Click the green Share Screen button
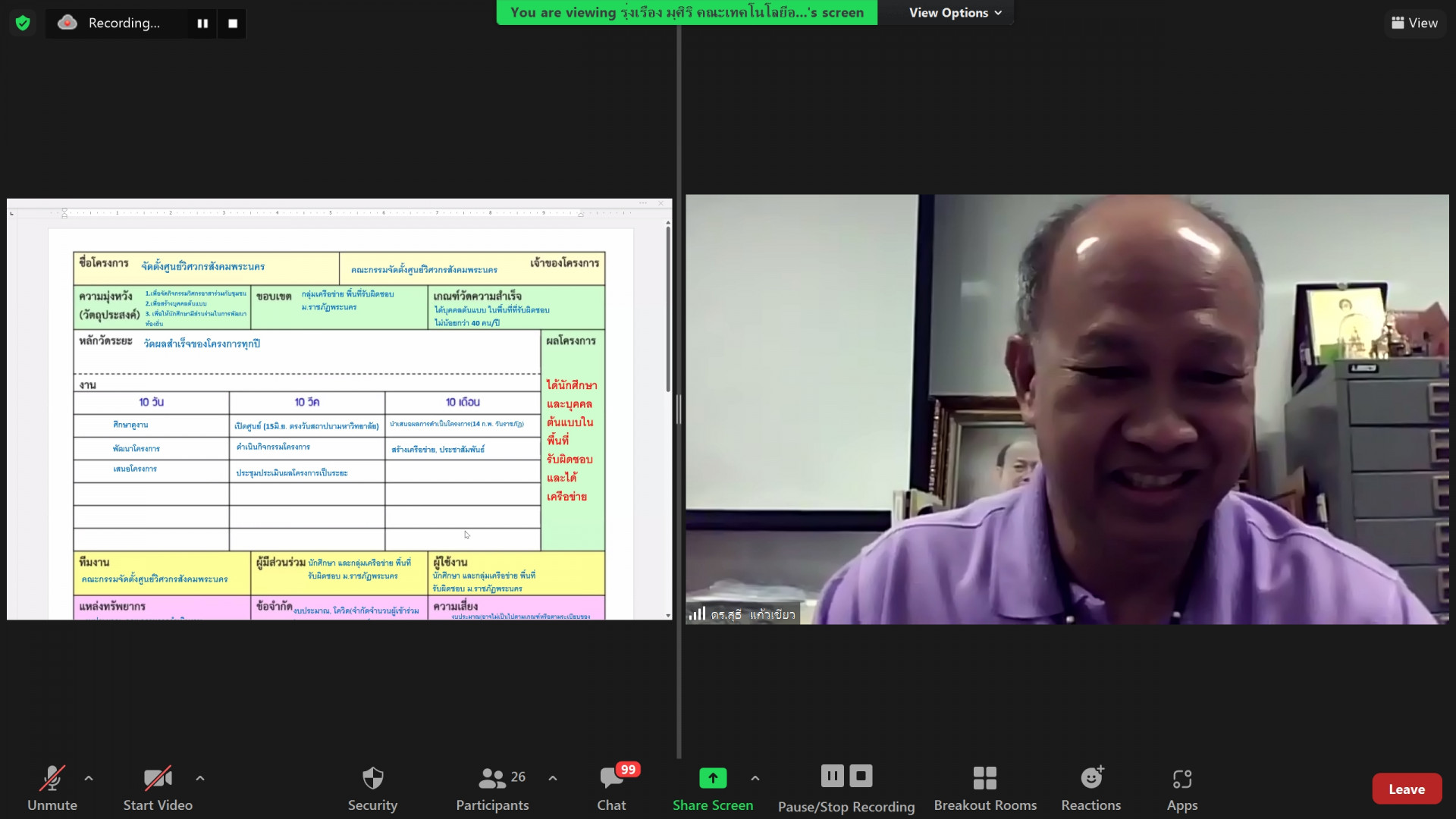Screen dimensions: 1456x819 [713, 789]
